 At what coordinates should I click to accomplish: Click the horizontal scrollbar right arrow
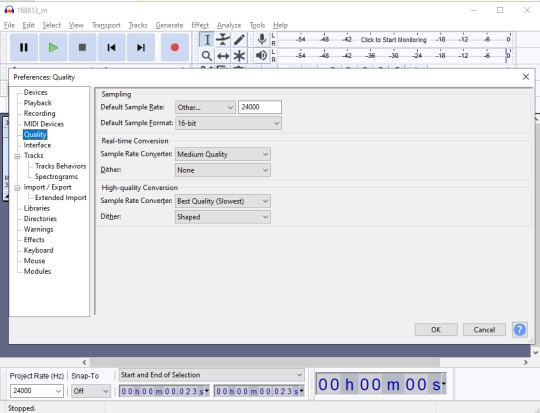(x=526, y=362)
